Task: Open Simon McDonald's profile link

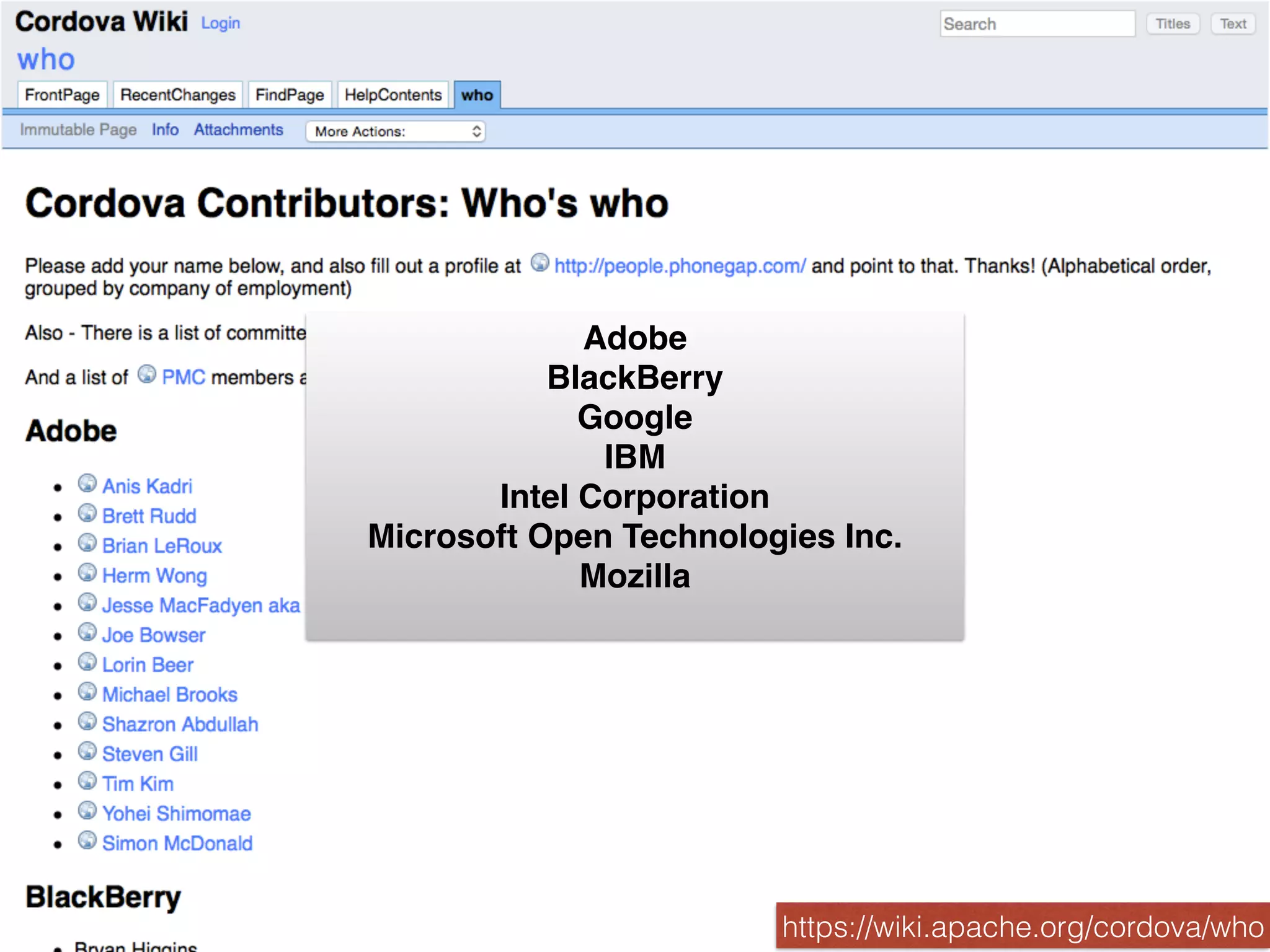Action: (x=177, y=844)
